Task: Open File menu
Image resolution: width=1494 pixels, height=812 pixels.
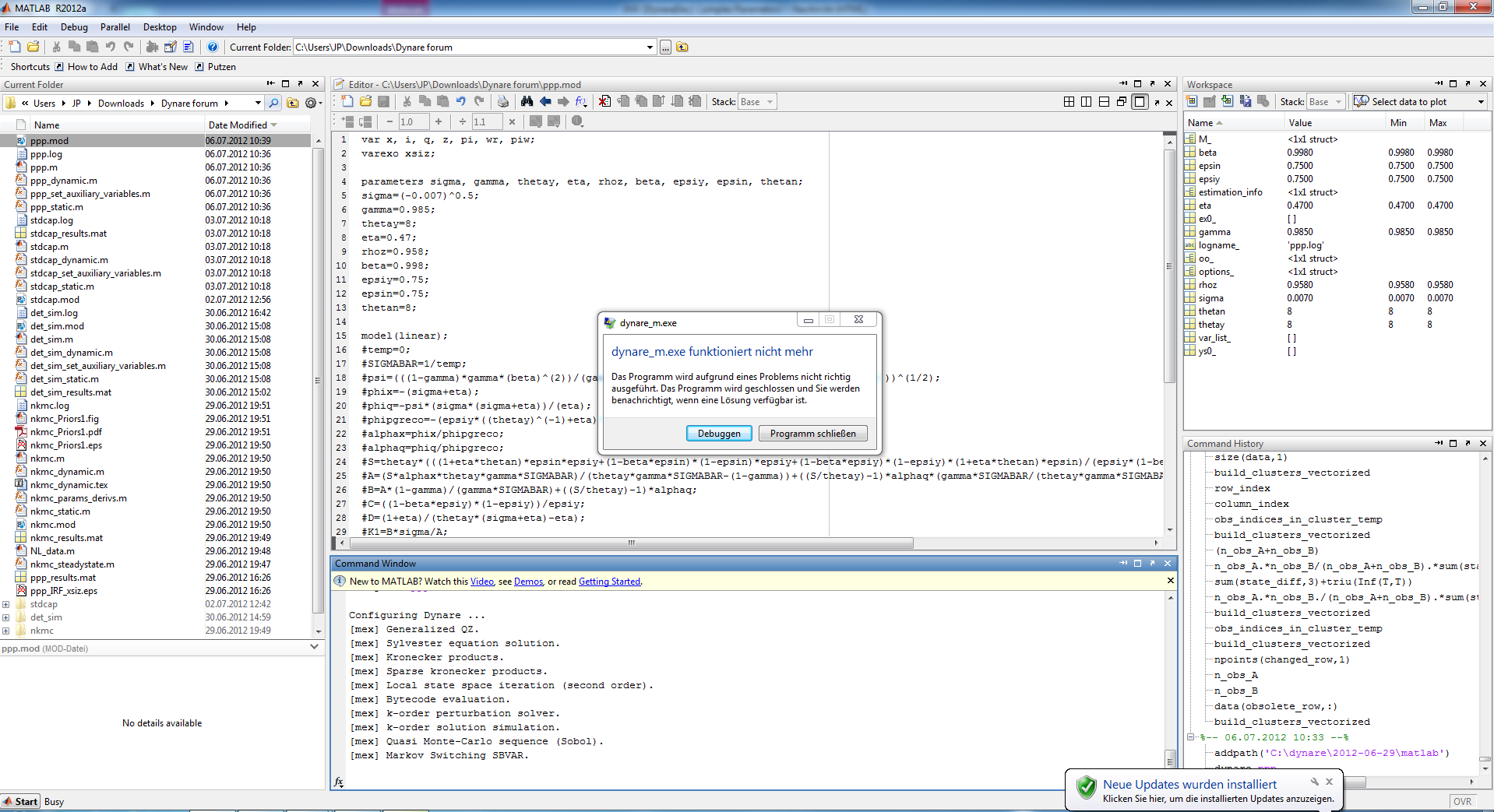Action: [x=12, y=27]
